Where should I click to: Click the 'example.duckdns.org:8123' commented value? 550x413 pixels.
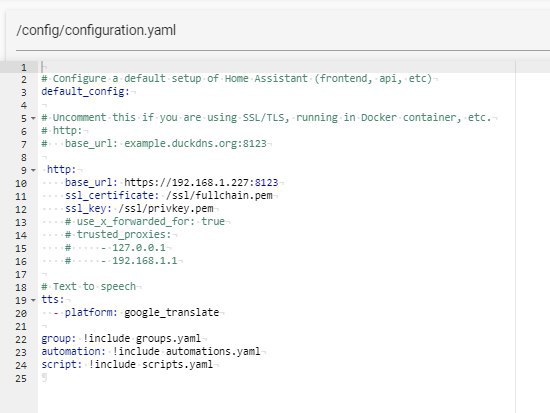pyautogui.click(x=195, y=144)
